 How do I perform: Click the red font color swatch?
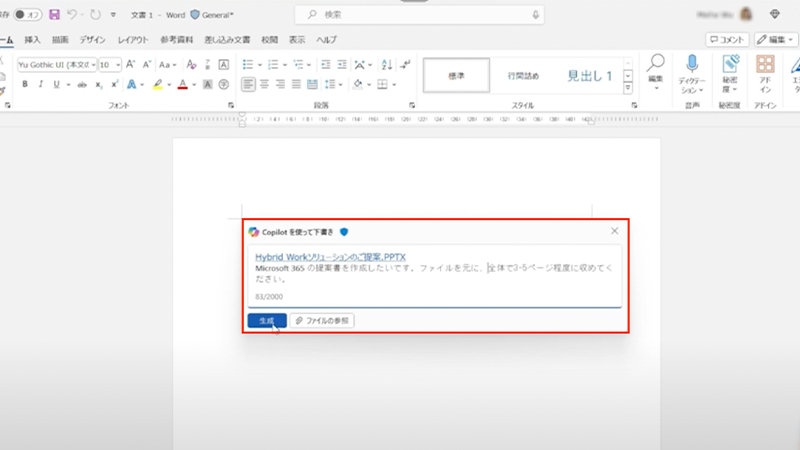[x=183, y=85]
